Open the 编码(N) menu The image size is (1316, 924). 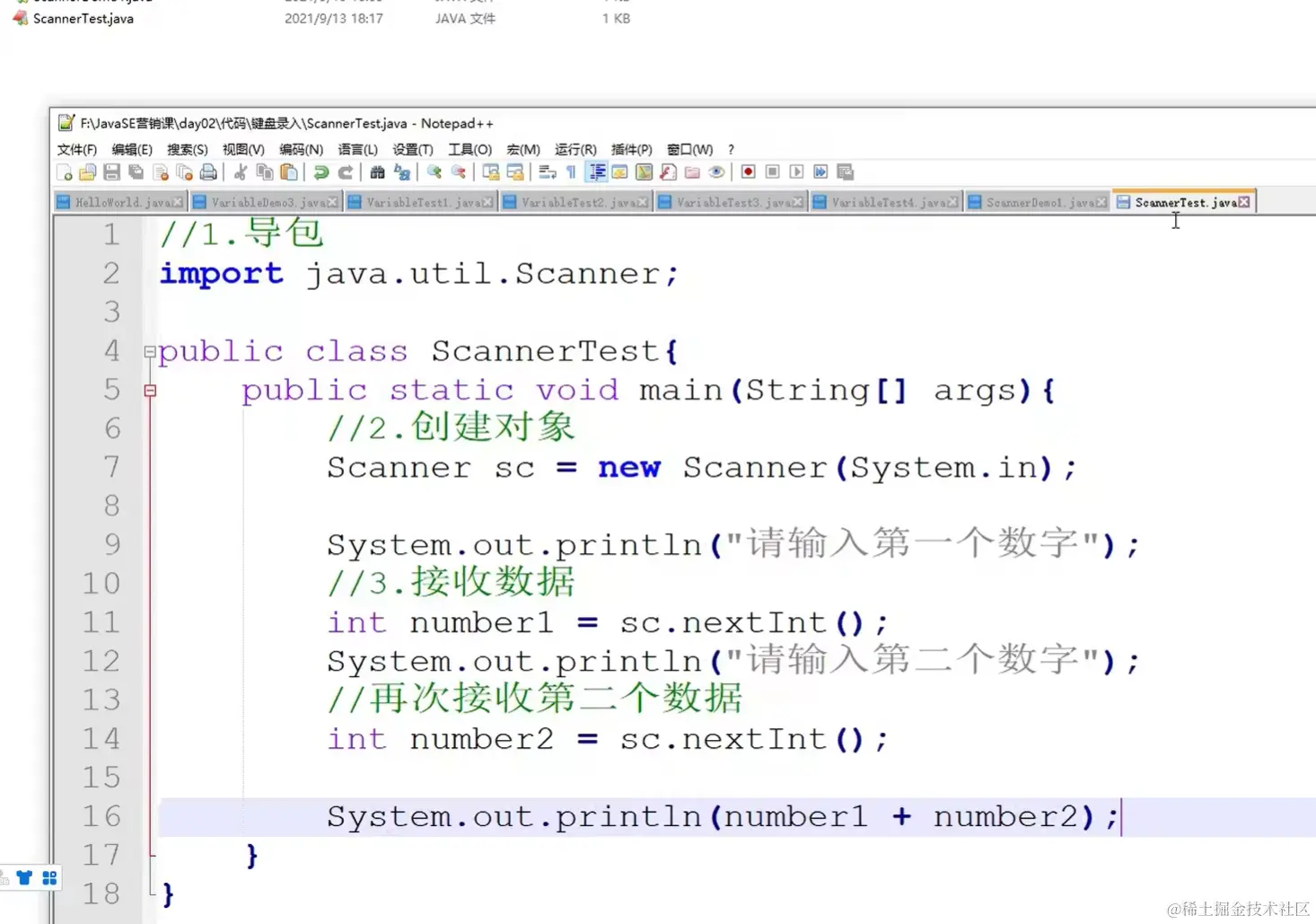click(x=301, y=150)
